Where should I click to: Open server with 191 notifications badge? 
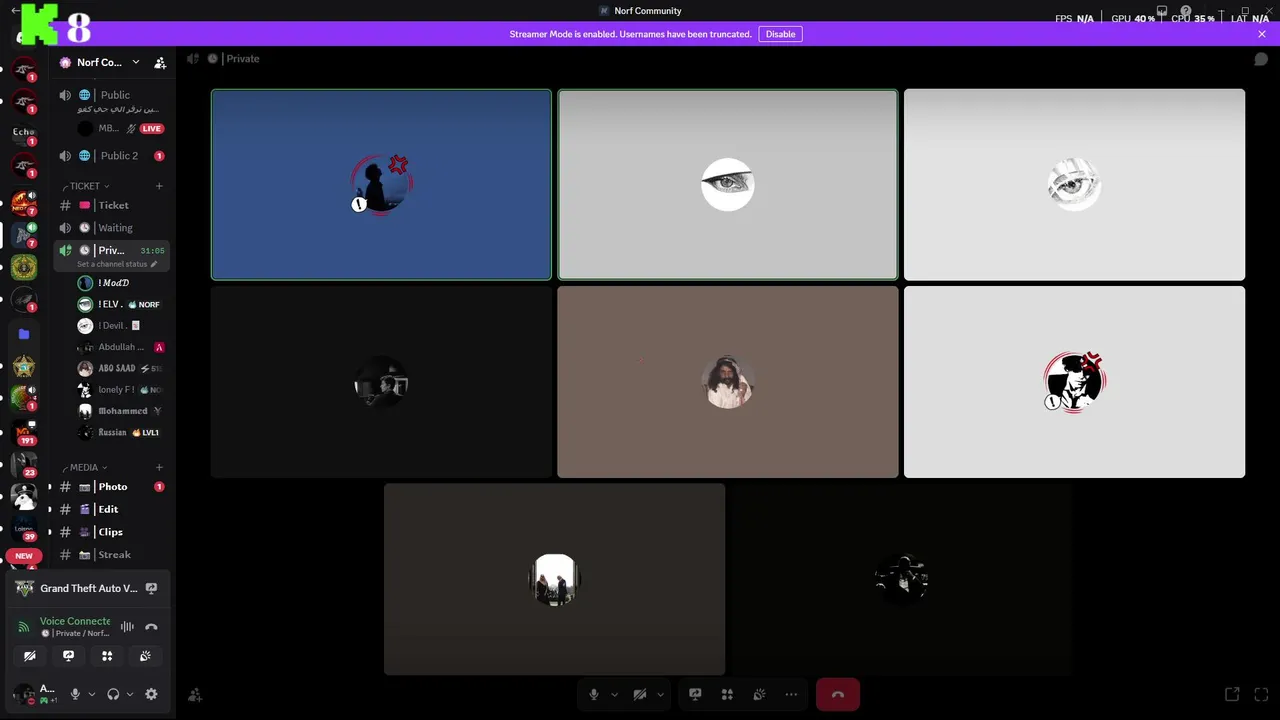[24, 433]
